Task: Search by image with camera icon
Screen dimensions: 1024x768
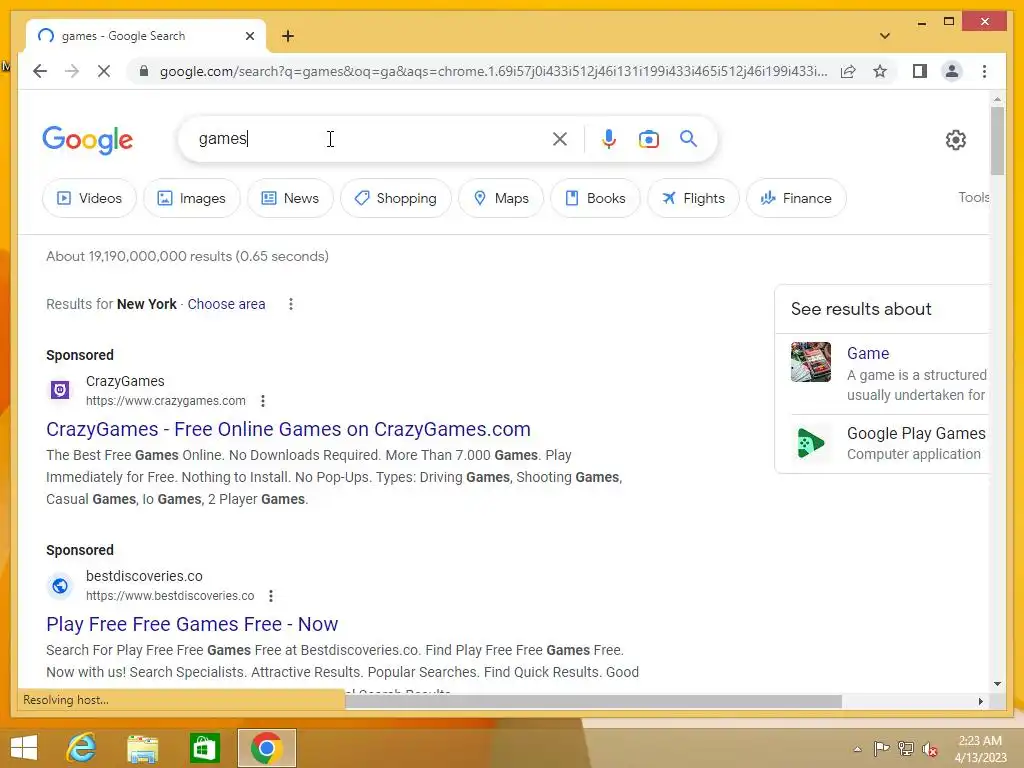Action: tap(648, 139)
